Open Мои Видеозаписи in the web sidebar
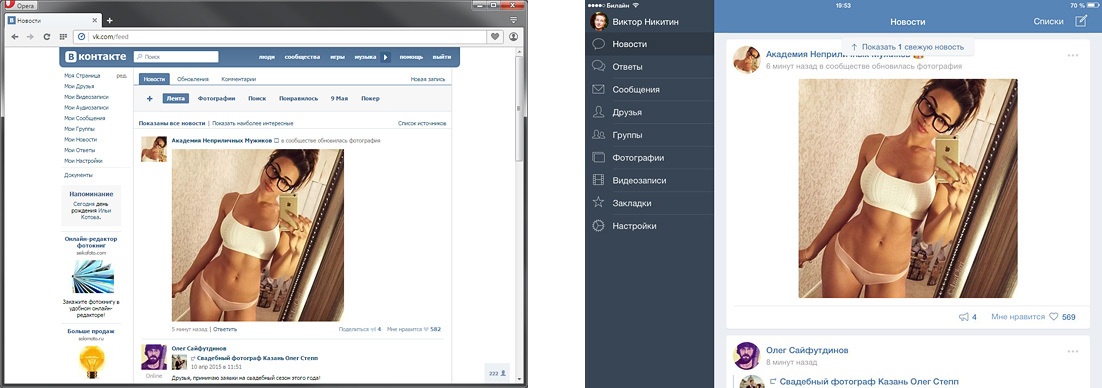Screen dimensions: 1102x388 (x=86, y=97)
